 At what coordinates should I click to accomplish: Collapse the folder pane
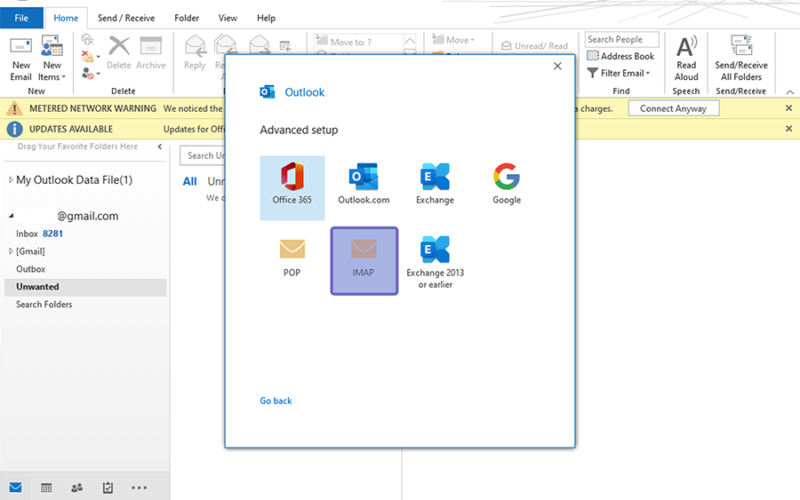(160, 146)
